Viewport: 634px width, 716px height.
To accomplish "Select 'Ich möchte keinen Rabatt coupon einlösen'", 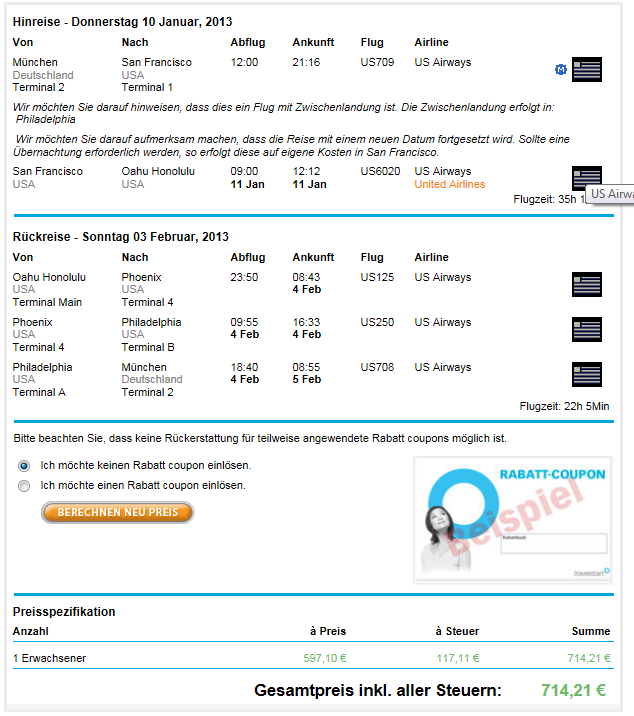I will (24, 466).
